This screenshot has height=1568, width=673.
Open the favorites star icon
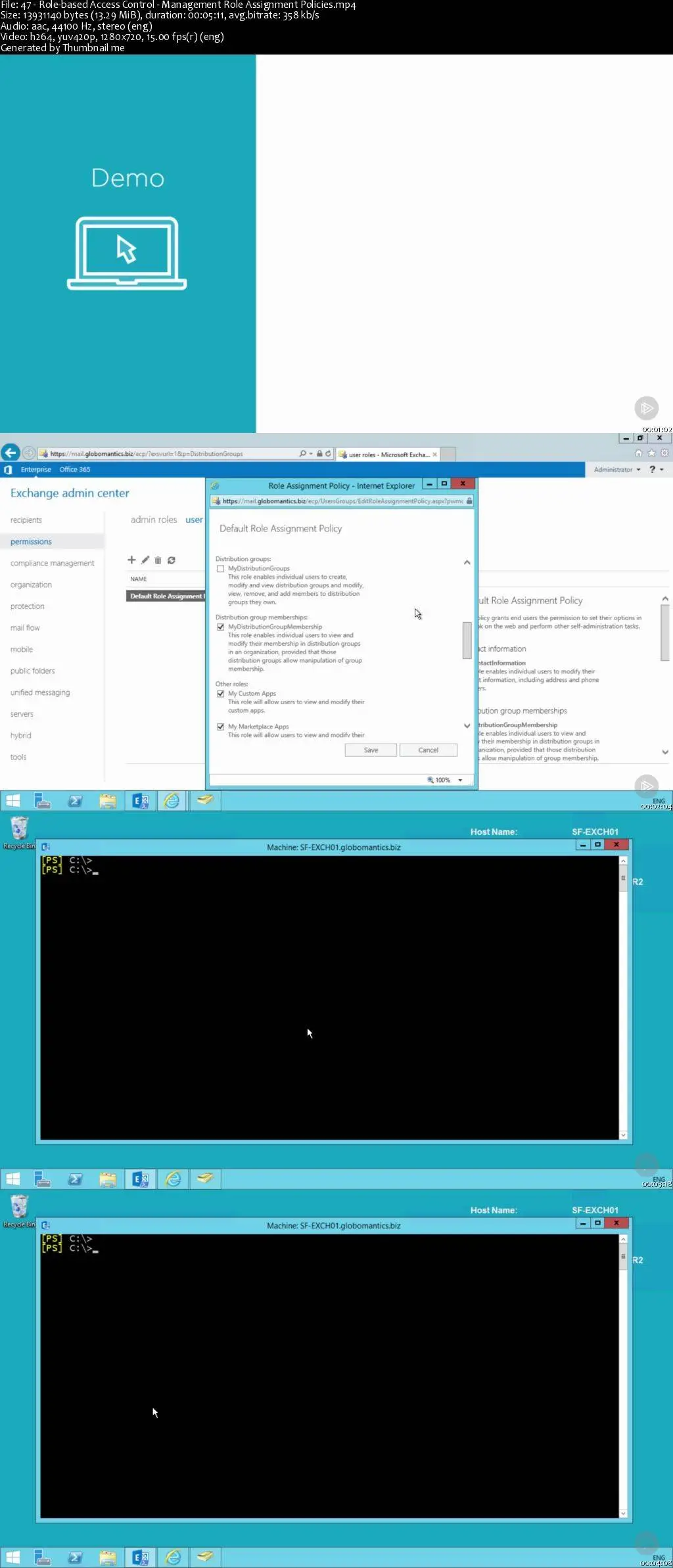pos(651,453)
